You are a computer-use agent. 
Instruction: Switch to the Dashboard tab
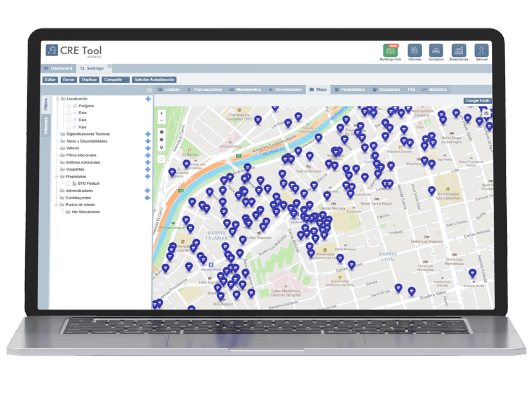click(x=58, y=69)
